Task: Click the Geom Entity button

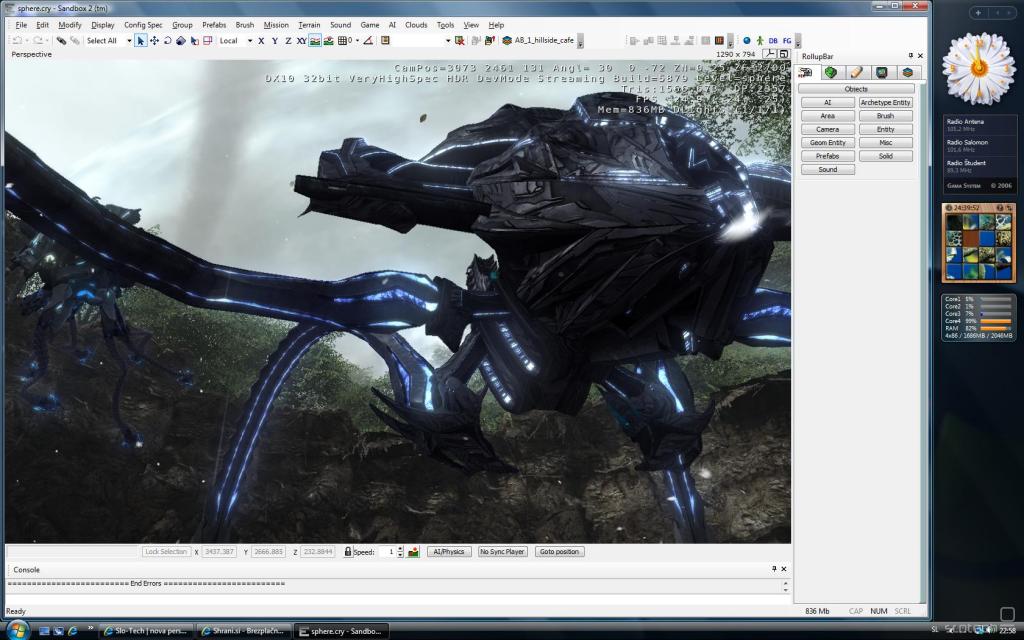Action: tap(827, 142)
